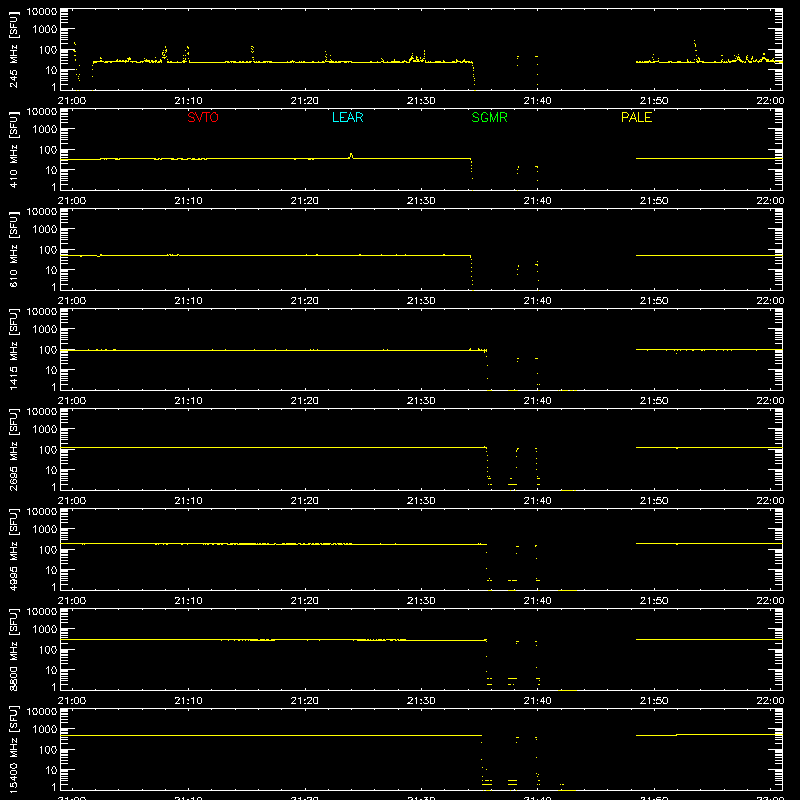Select the 610 MHz [SFU] axis title
The height and width of the screenshot is (800, 800).
13,250
